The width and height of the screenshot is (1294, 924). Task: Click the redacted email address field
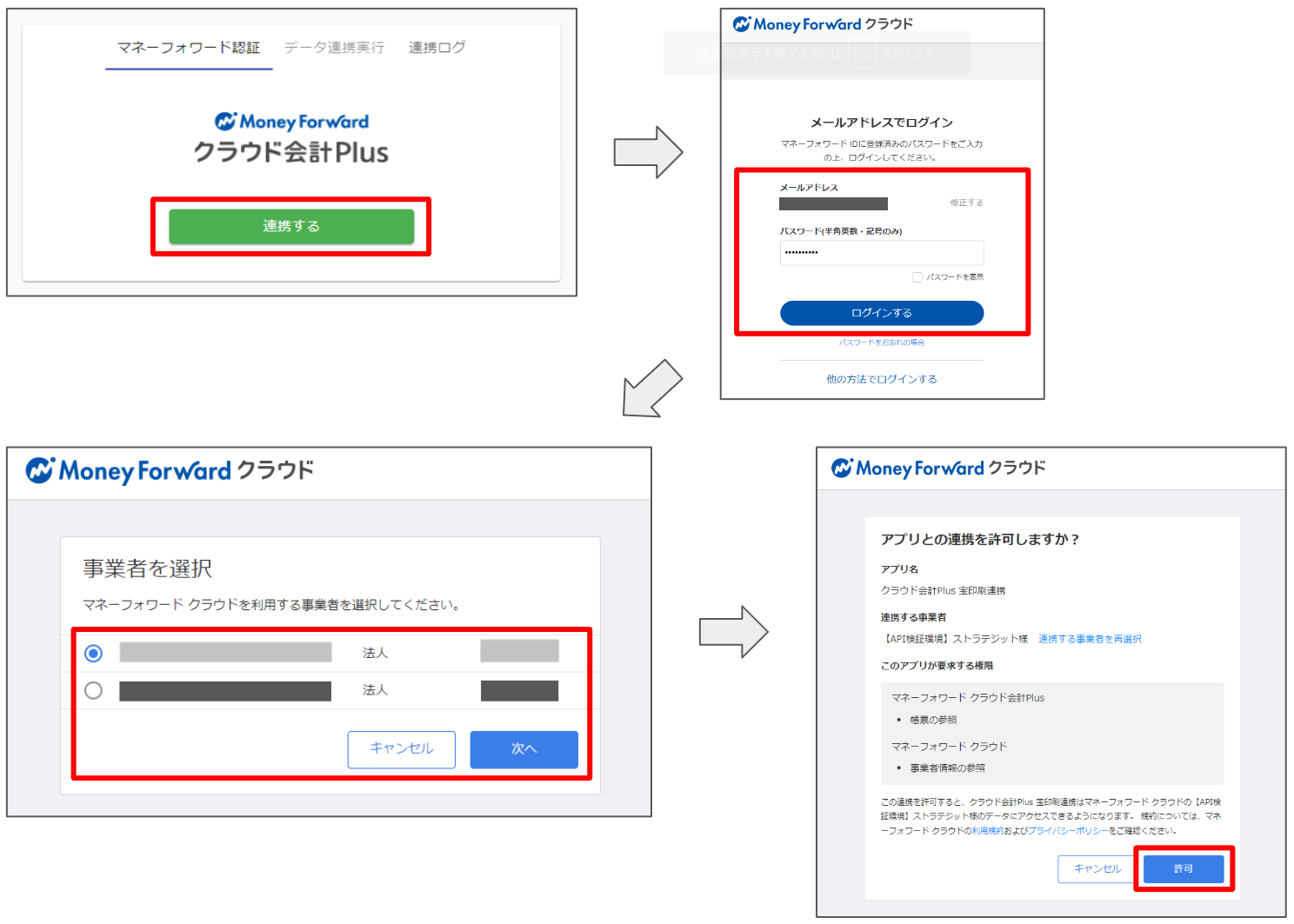(x=833, y=203)
